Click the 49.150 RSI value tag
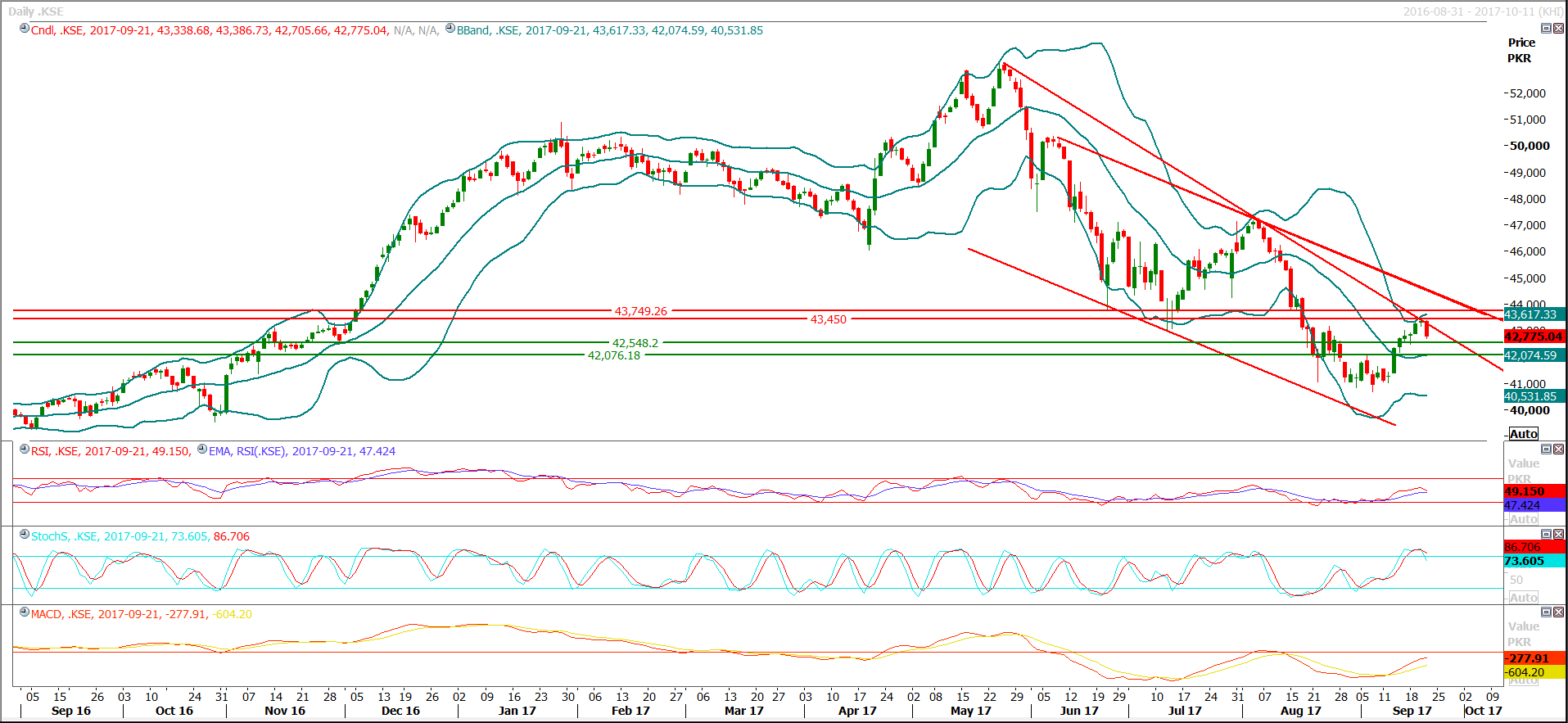Viewport: 1568px width, 723px height. pyautogui.click(x=1535, y=491)
